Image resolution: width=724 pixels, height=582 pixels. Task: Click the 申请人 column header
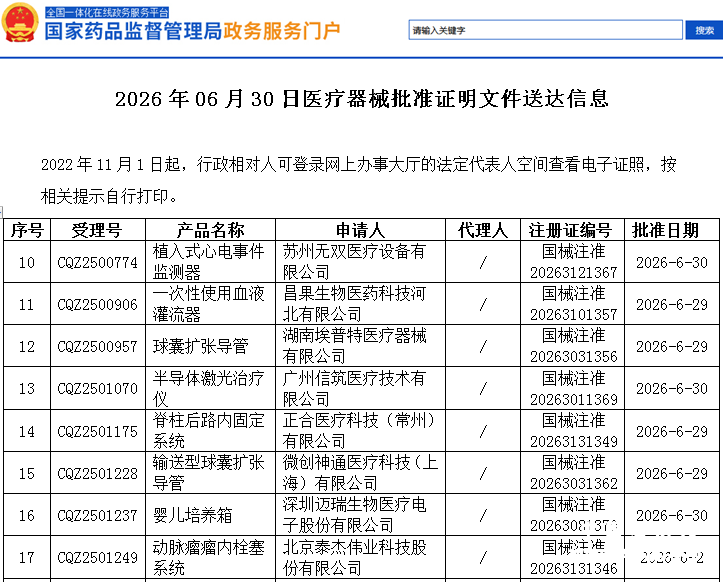[x=360, y=230]
